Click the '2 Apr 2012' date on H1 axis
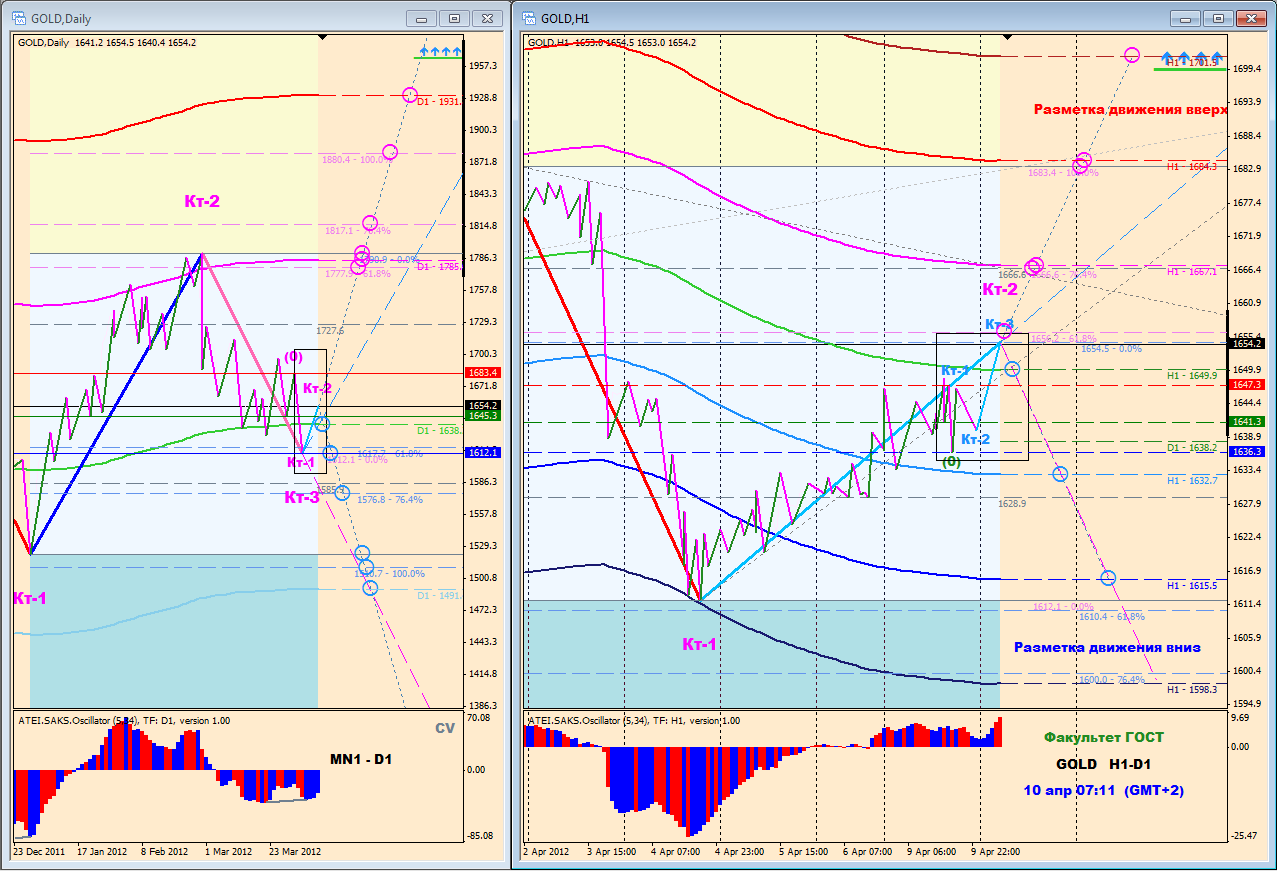 pyautogui.click(x=546, y=852)
